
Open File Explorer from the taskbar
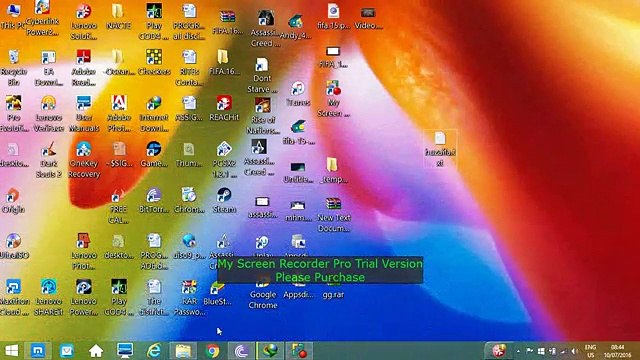click(183, 351)
